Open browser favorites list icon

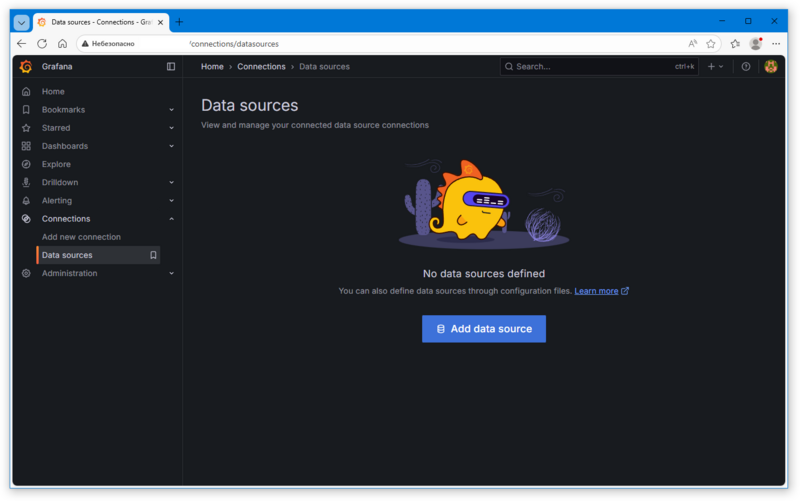735,43
